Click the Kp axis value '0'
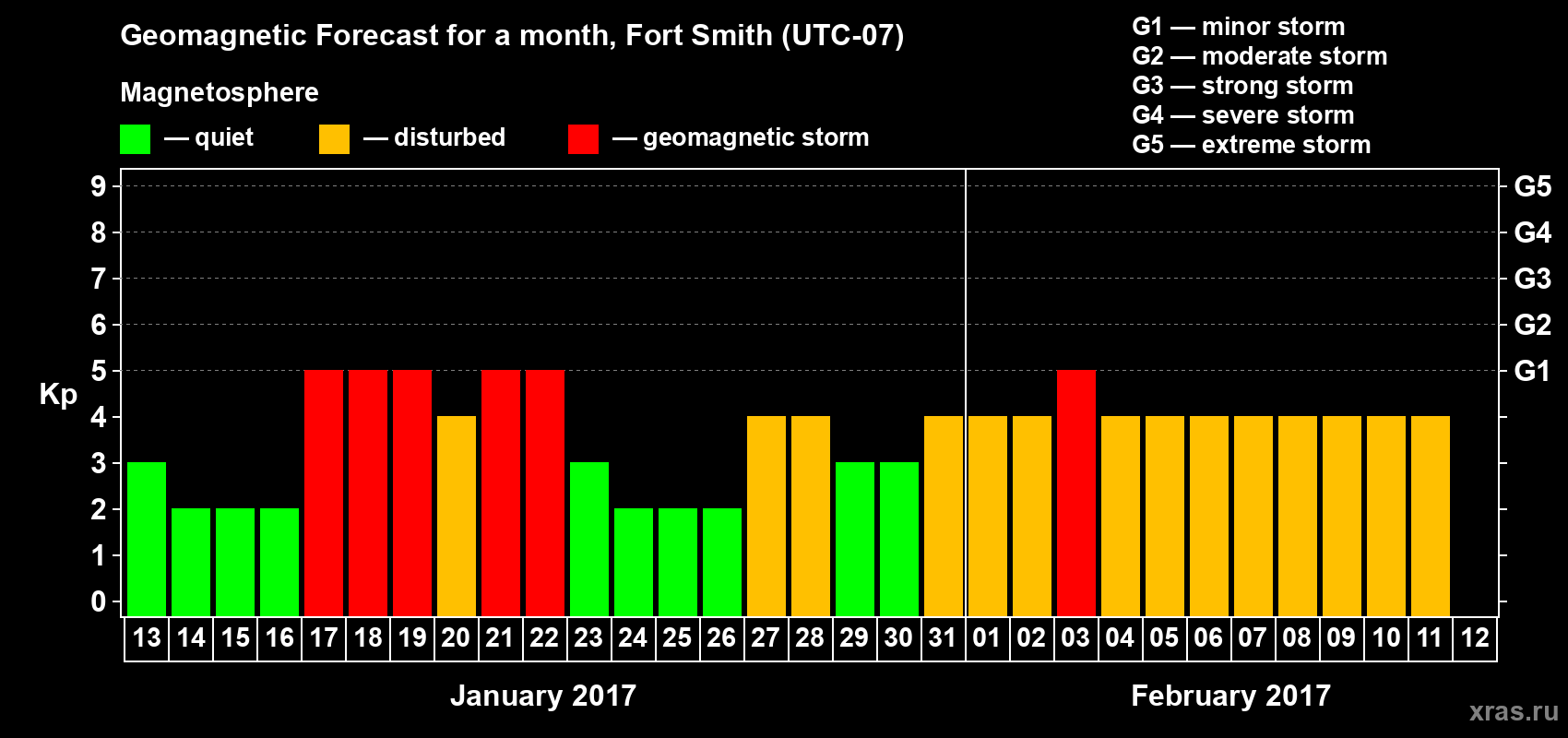Viewport: 1568px width, 738px height. [x=99, y=601]
